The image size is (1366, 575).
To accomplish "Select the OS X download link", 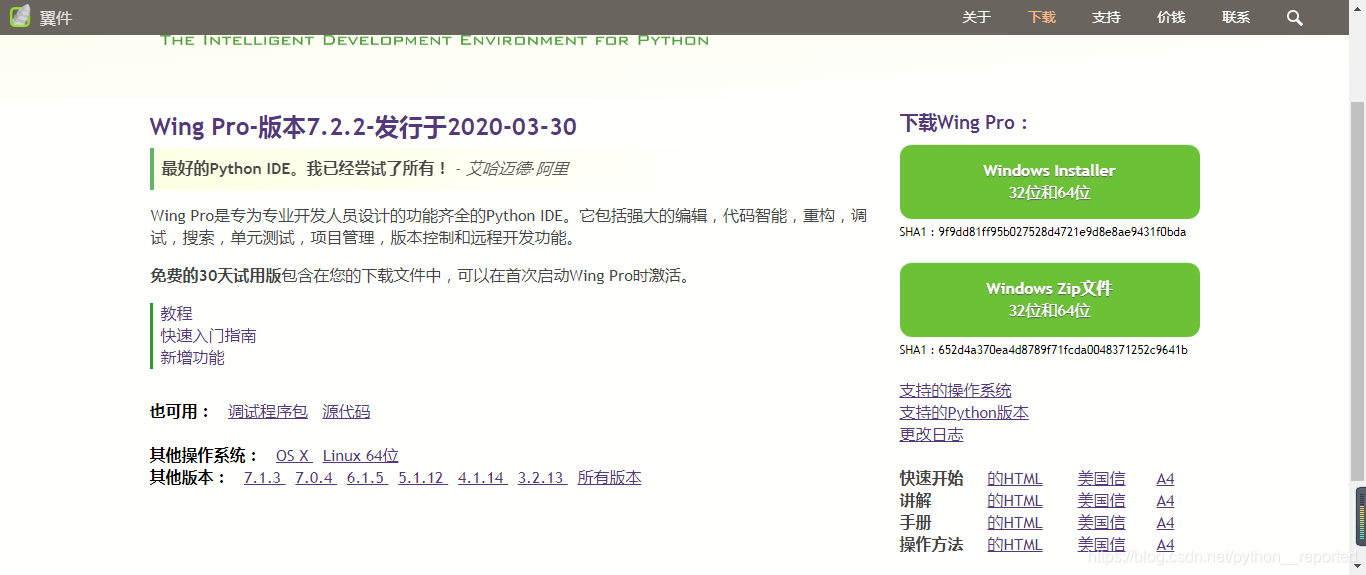I will 294,456.
